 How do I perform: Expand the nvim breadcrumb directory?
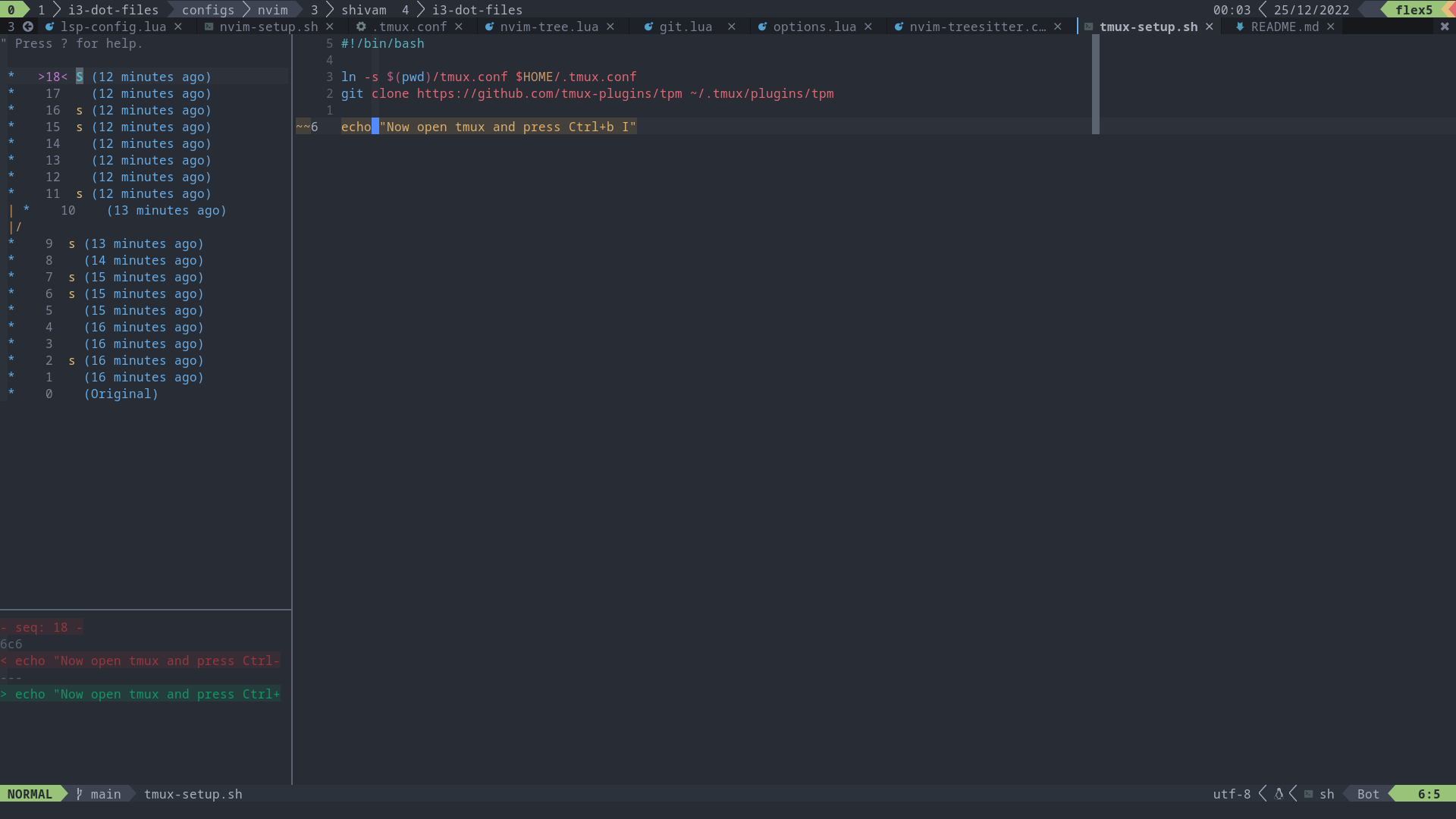coord(270,9)
